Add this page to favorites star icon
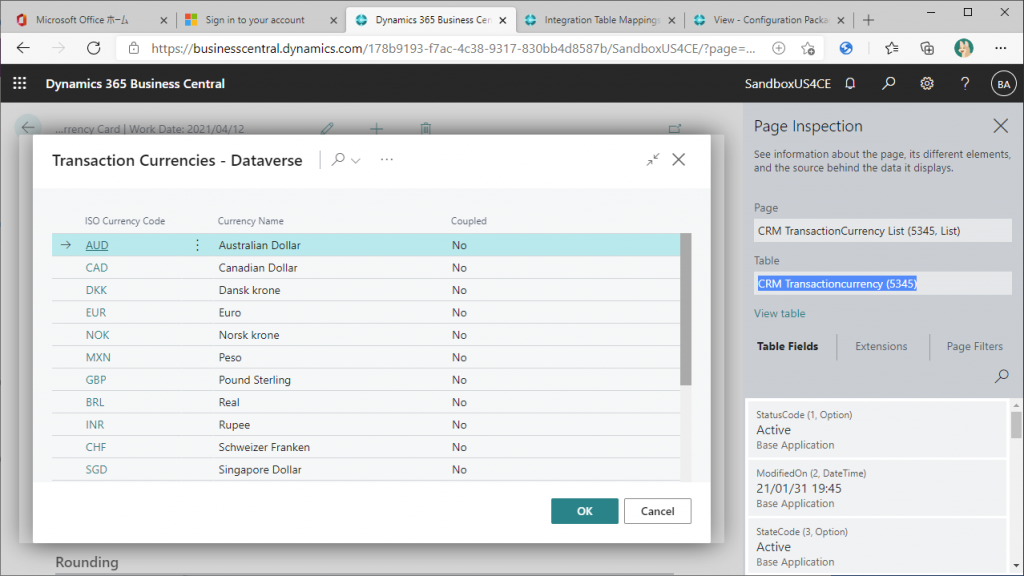The height and width of the screenshot is (576, 1024). tap(808, 48)
